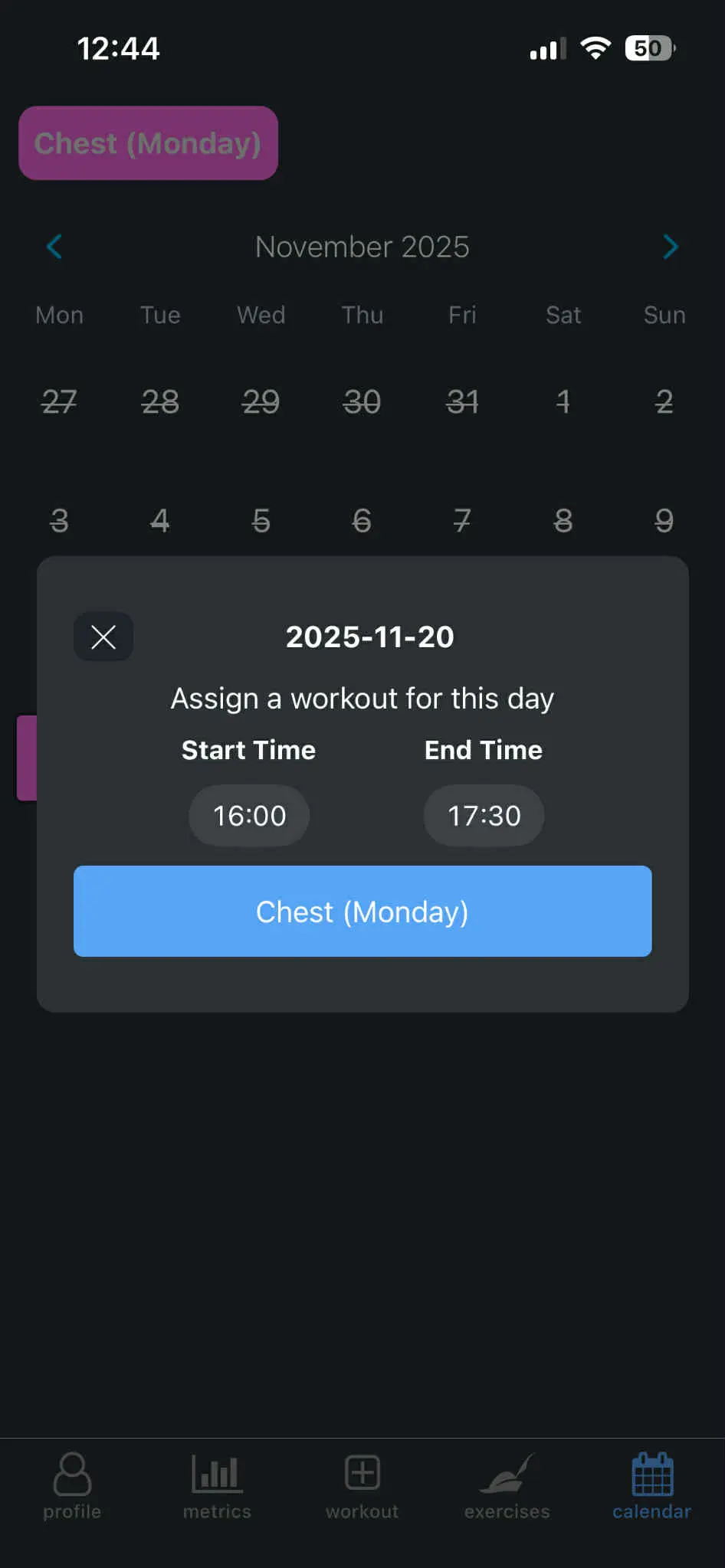Open the Start Time picker showing 16:00
This screenshot has width=725, height=1568.
pos(248,816)
